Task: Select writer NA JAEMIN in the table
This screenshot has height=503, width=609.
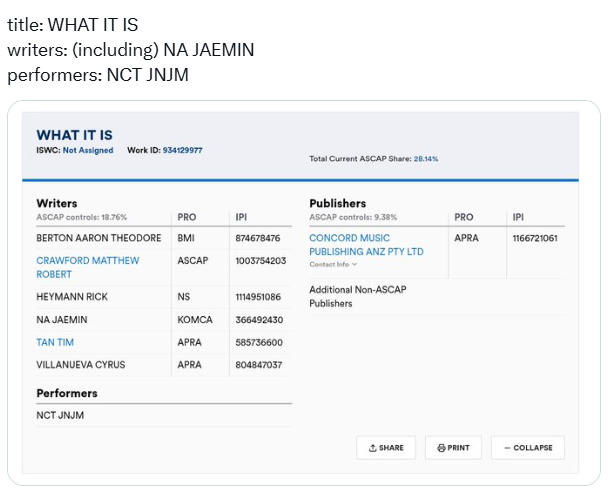Action: 62,320
